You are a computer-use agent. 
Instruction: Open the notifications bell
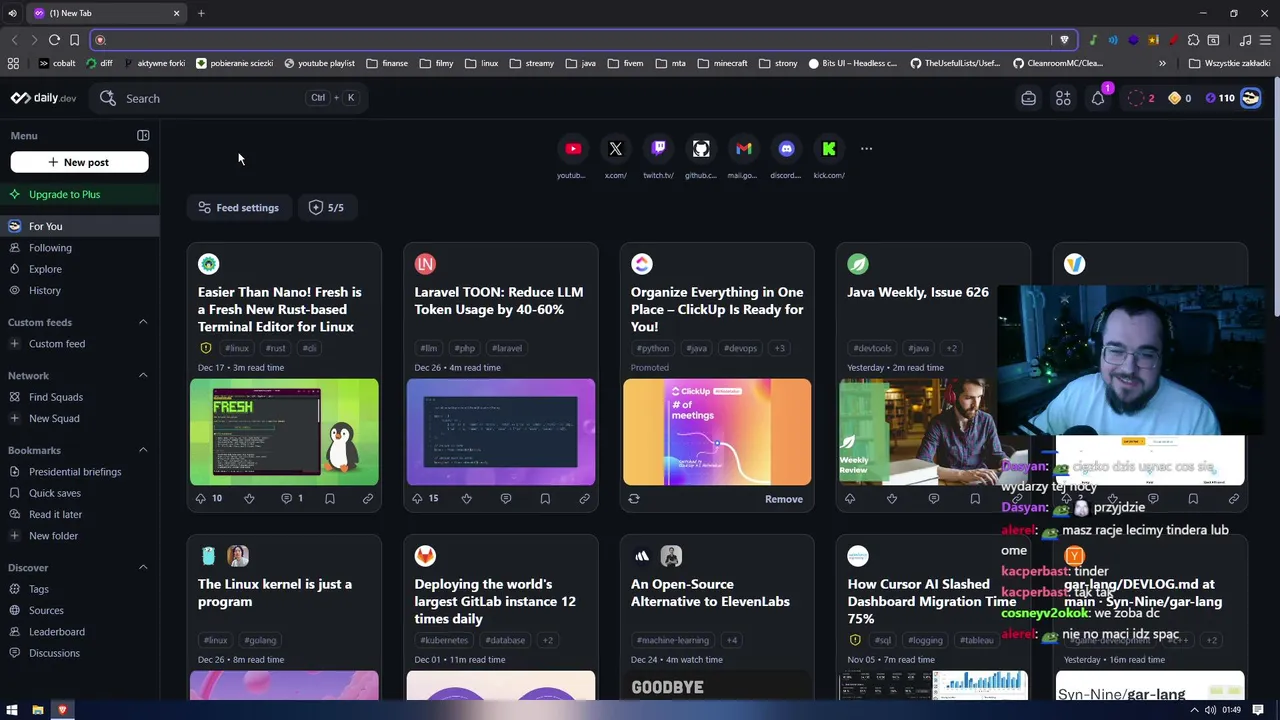(x=1098, y=98)
